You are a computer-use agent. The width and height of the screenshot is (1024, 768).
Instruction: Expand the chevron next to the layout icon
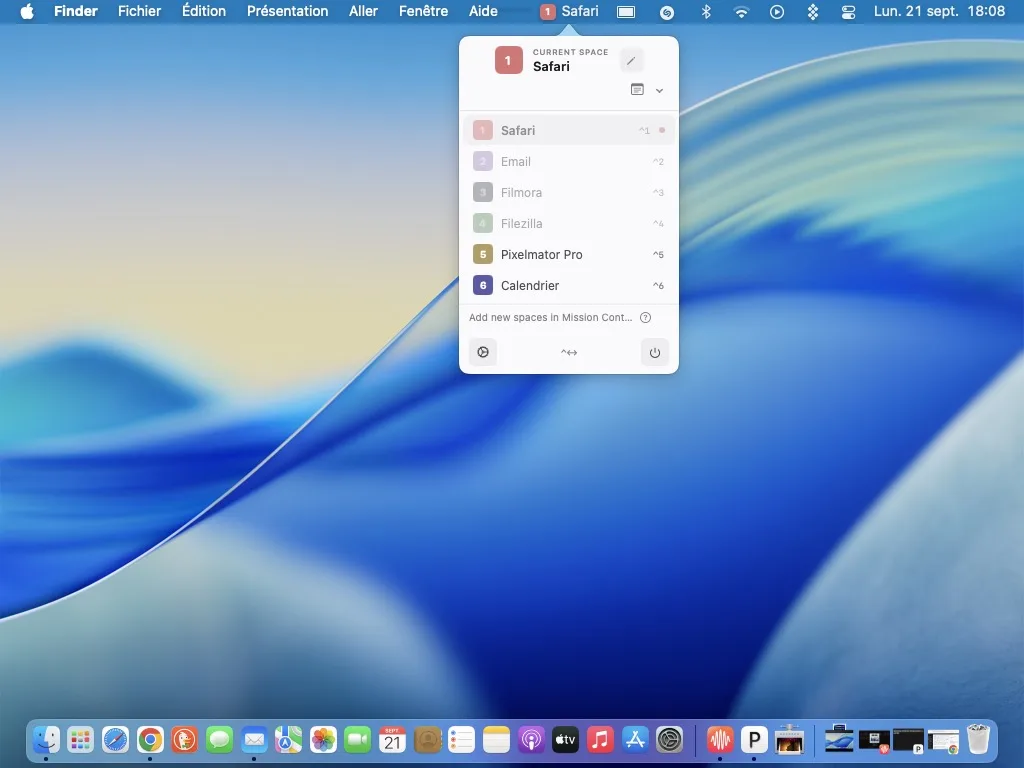pos(660,91)
